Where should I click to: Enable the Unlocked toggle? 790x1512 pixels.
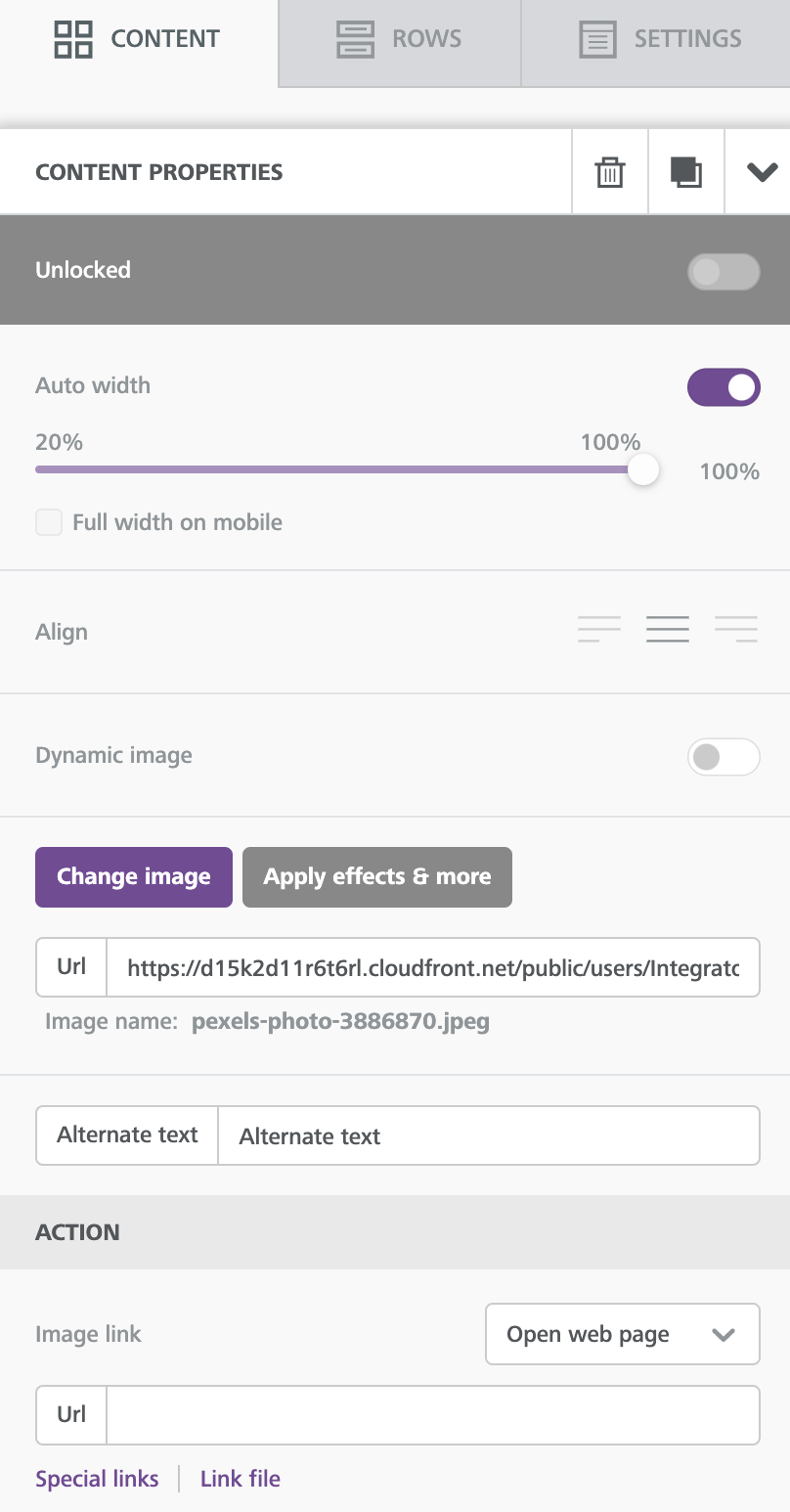coord(724,271)
